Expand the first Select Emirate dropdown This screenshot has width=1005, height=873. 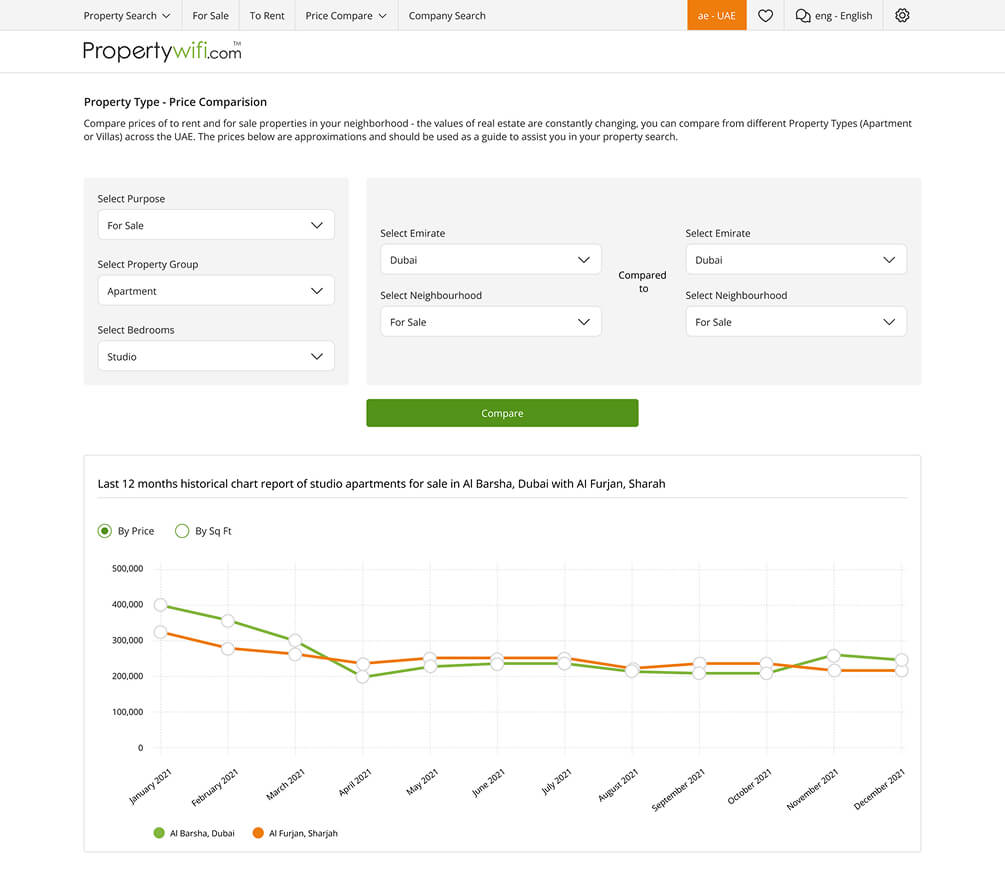(490, 259)
